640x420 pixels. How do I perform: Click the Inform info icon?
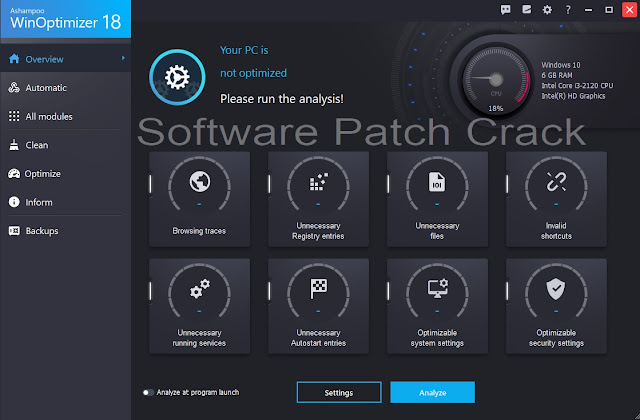click(x=14, y=202)
